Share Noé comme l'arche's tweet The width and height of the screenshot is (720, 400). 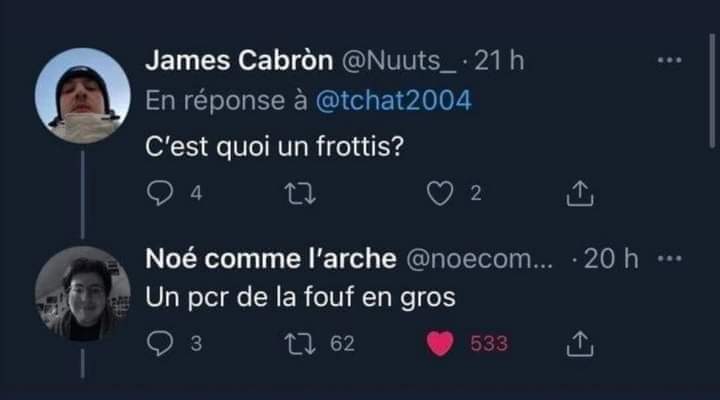point(580,344)
